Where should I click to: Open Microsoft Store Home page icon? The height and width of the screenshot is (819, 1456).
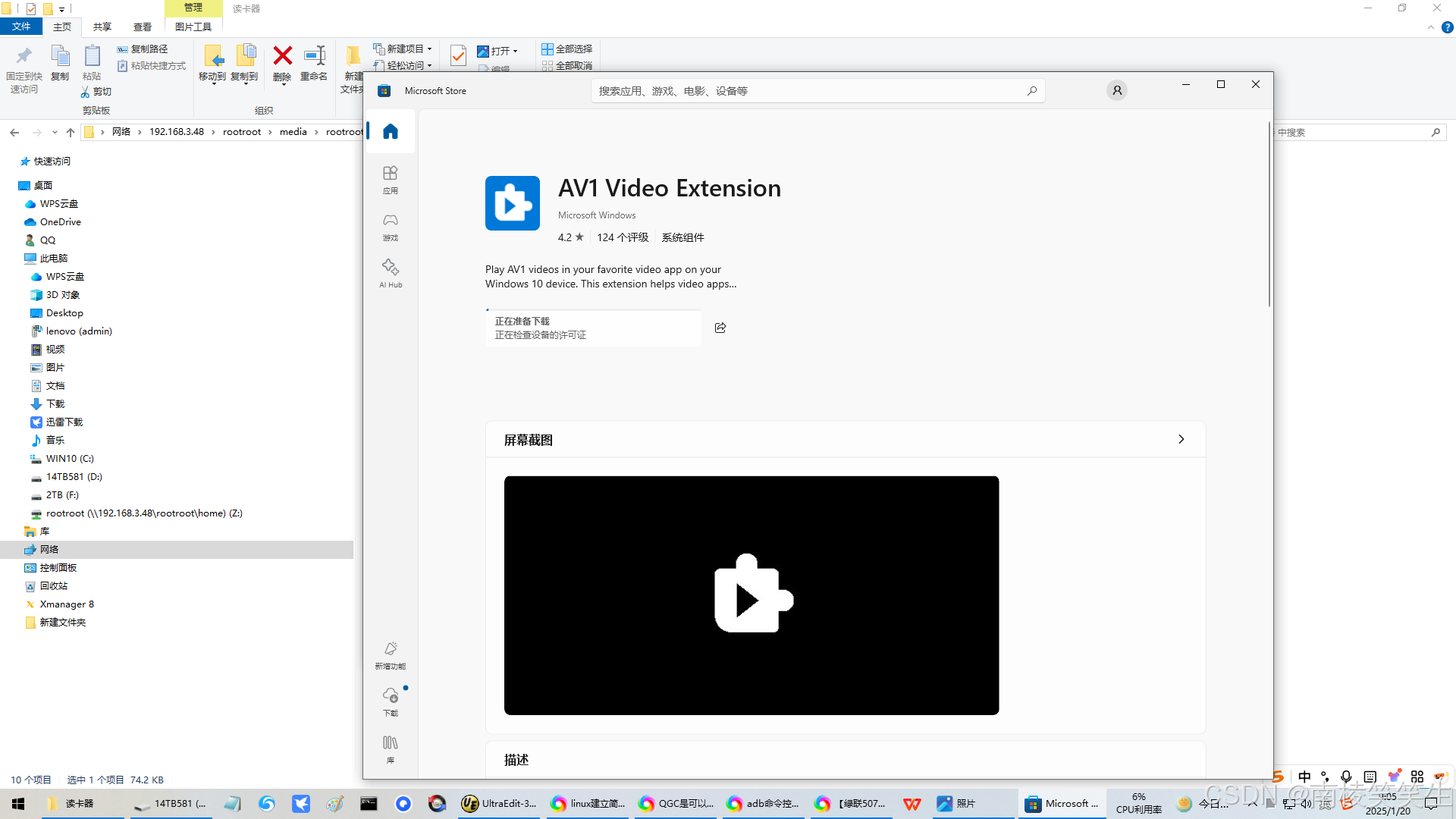(390, 132)
